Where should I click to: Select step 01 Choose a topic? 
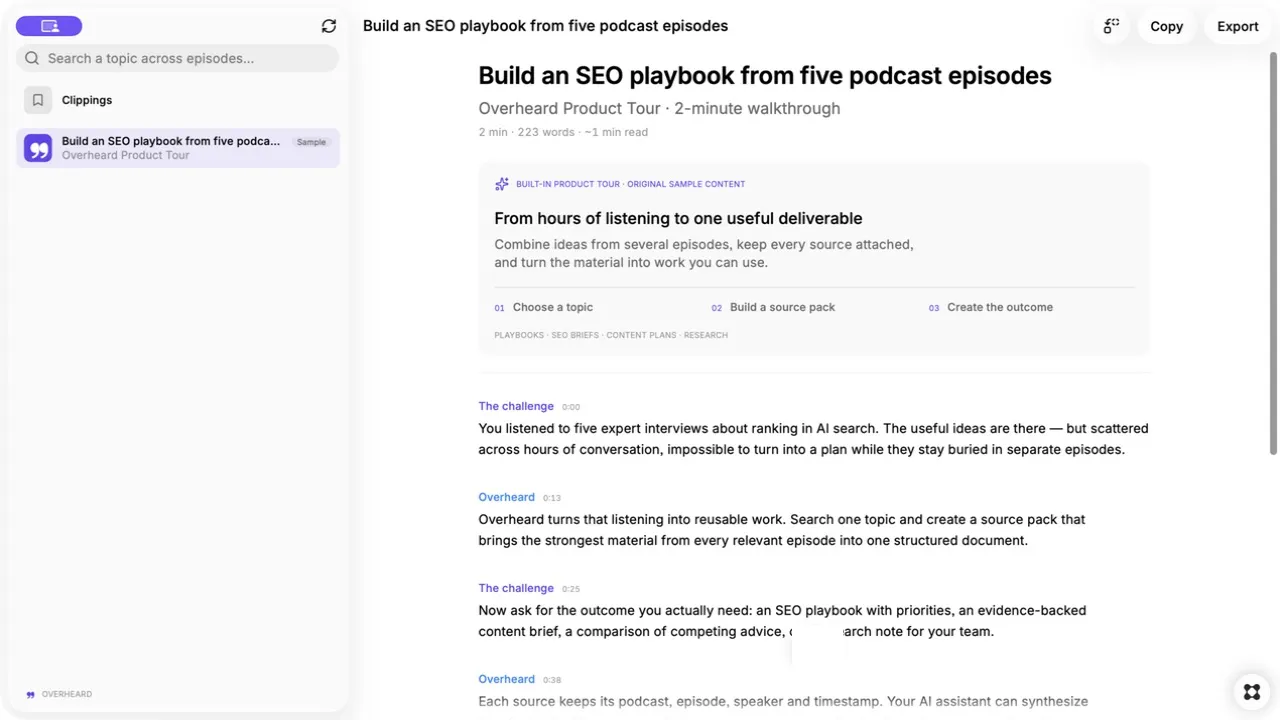coord(544,307)
